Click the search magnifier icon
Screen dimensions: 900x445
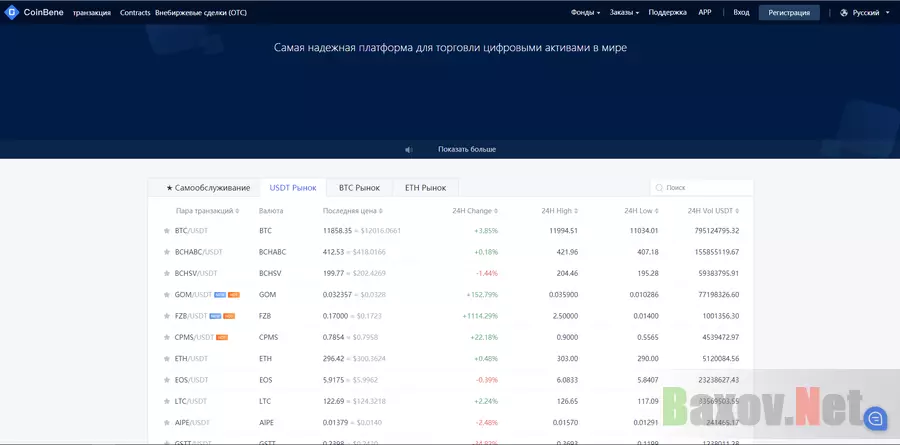pos(659,188)
